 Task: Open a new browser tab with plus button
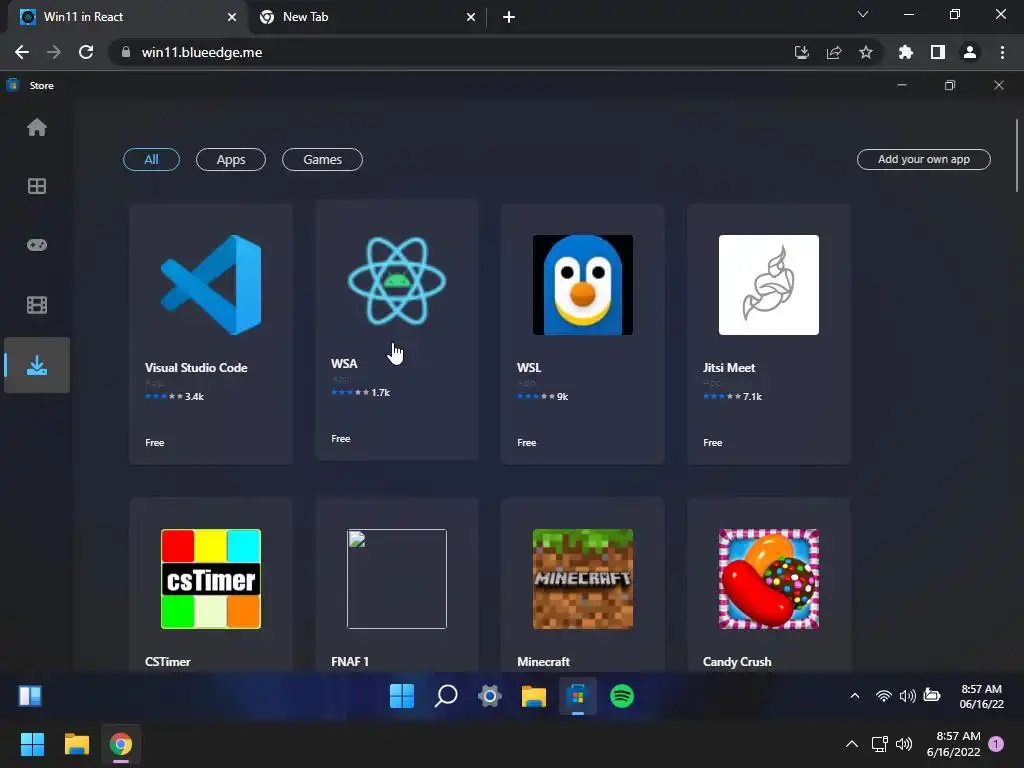coord(509,17)
